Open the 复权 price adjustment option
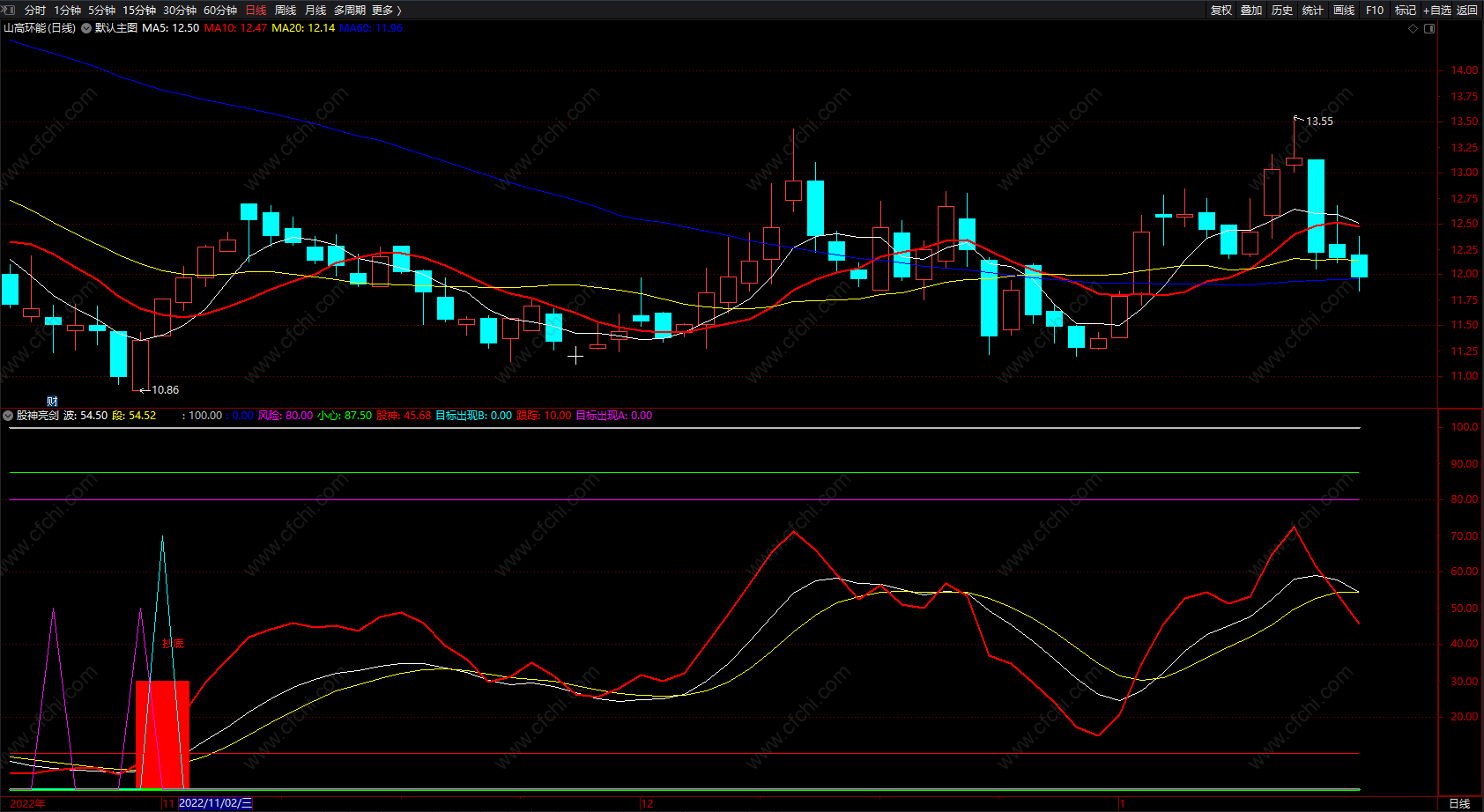Viewport: 1484px width, 812px height. pyautogui.click(x=1221, y=11)
